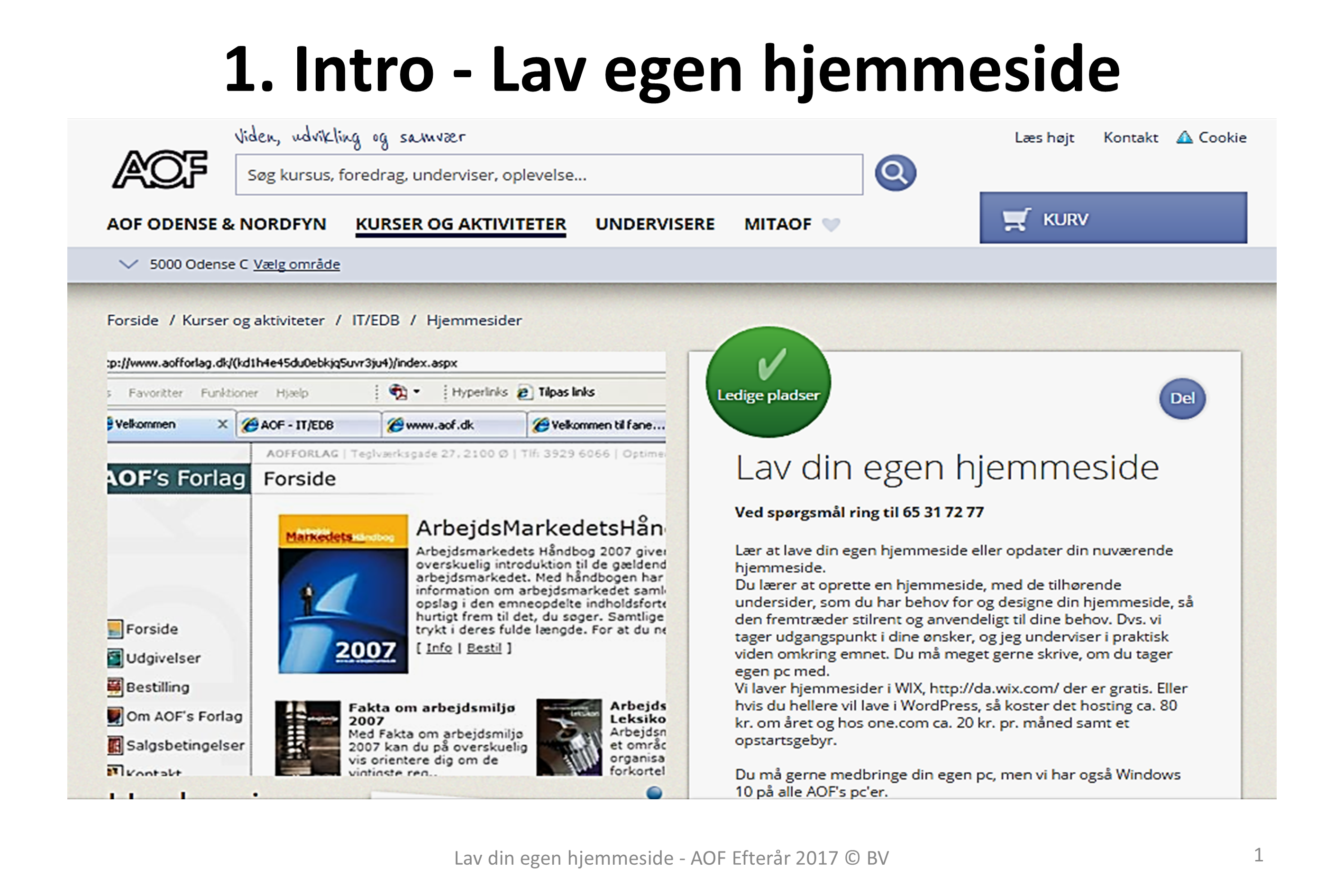The width and height of the screenshot is (1344, 896).
Task: Click the green Ledige pladser badge
Action: tap(768, 382)
